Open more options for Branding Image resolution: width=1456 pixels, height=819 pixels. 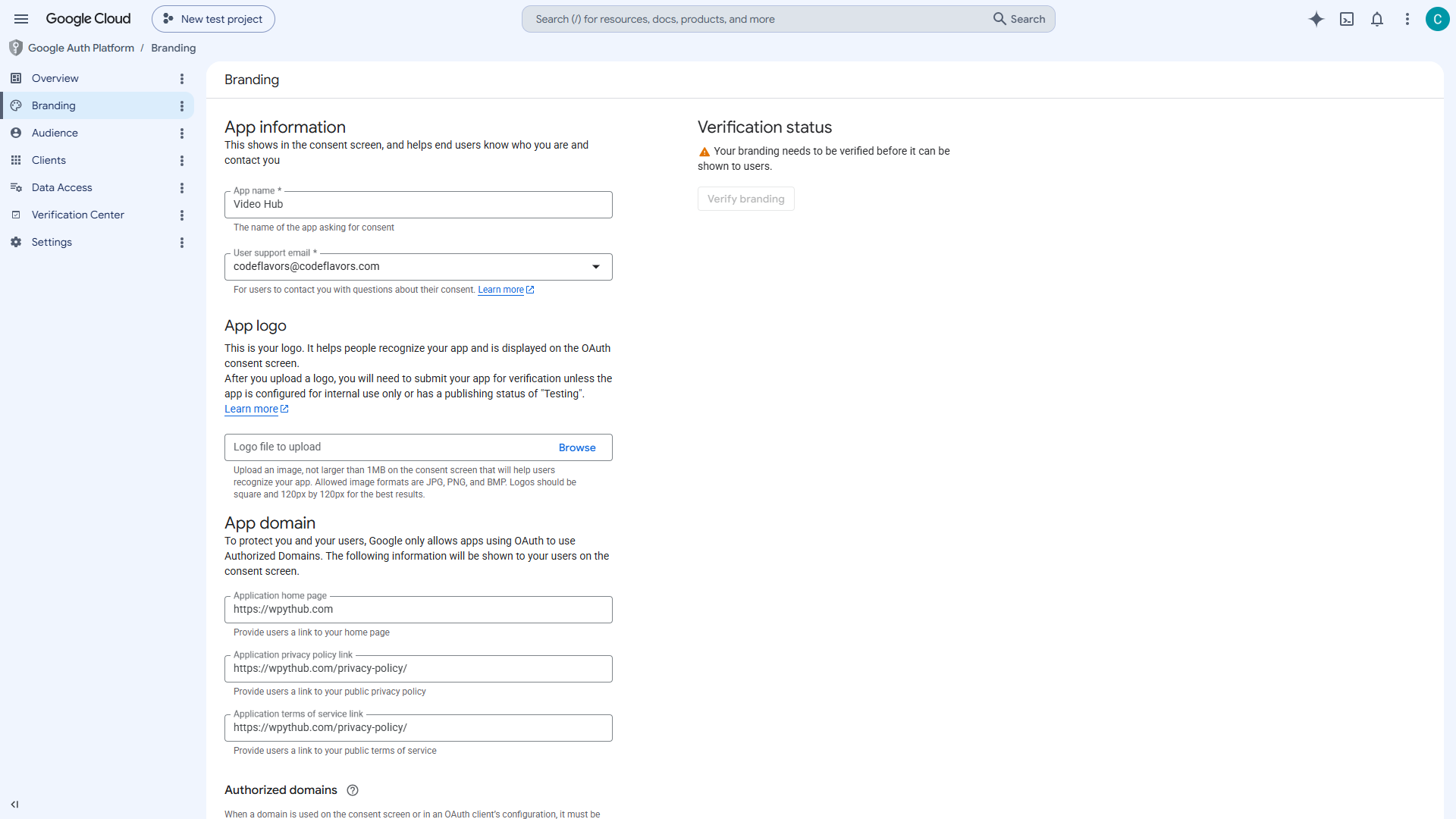182,106
